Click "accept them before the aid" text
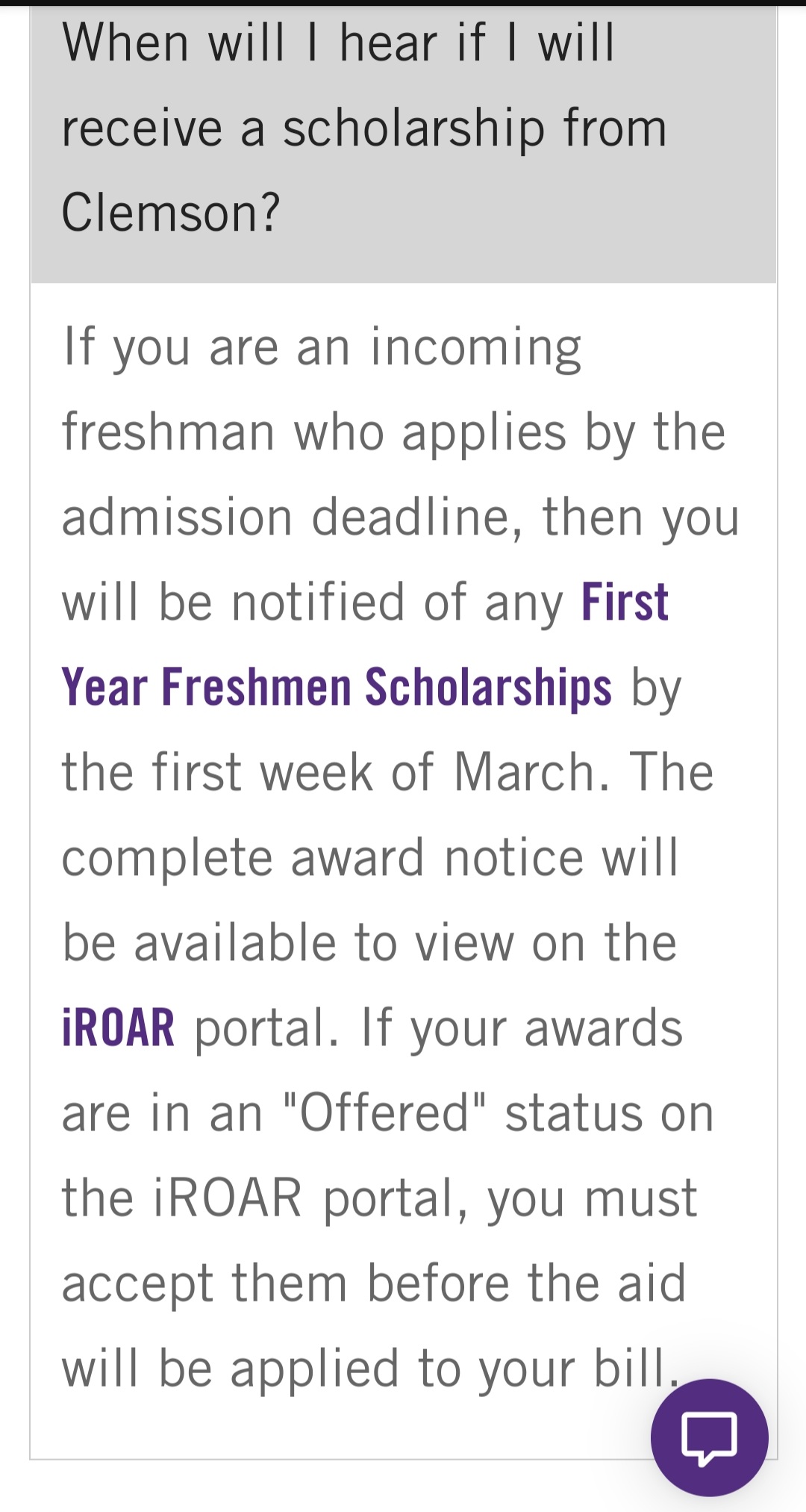 (x=373, y=1284)
